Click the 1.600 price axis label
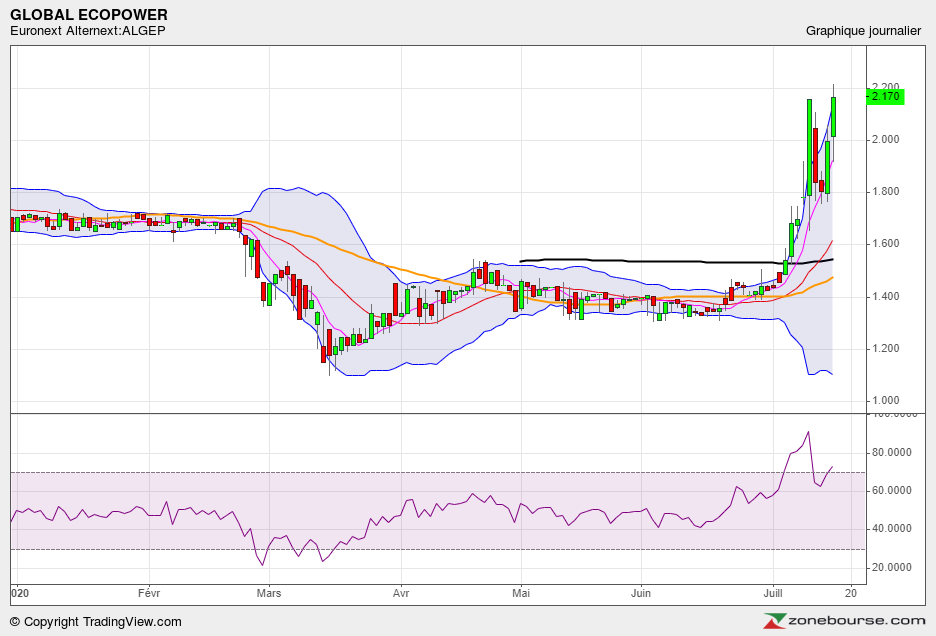Viewport: 936px width, 636px height. pyautogui.click(x=885, y=244)
